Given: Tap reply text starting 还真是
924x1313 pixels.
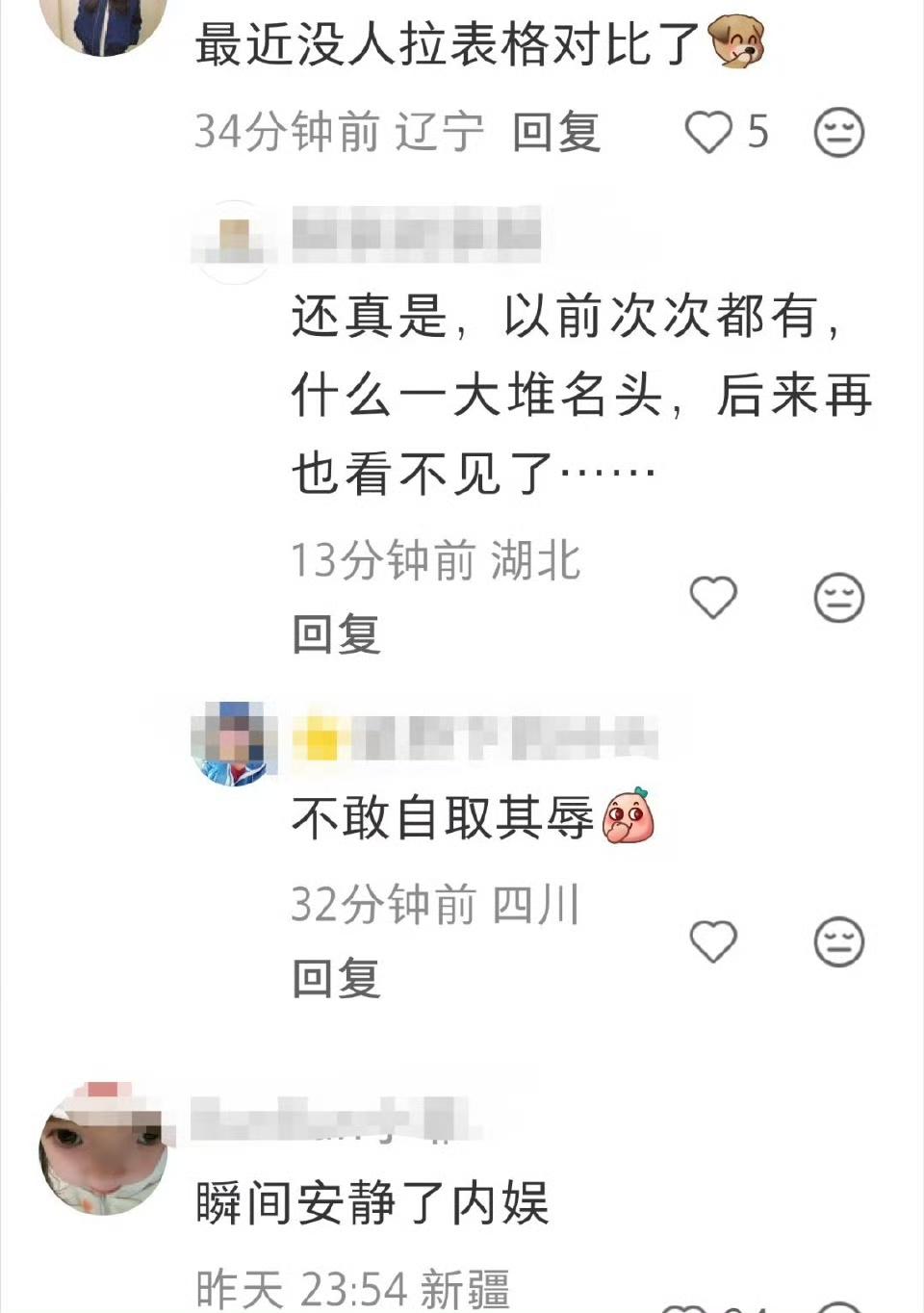Looking at the screenshot, I should point(581,394).
